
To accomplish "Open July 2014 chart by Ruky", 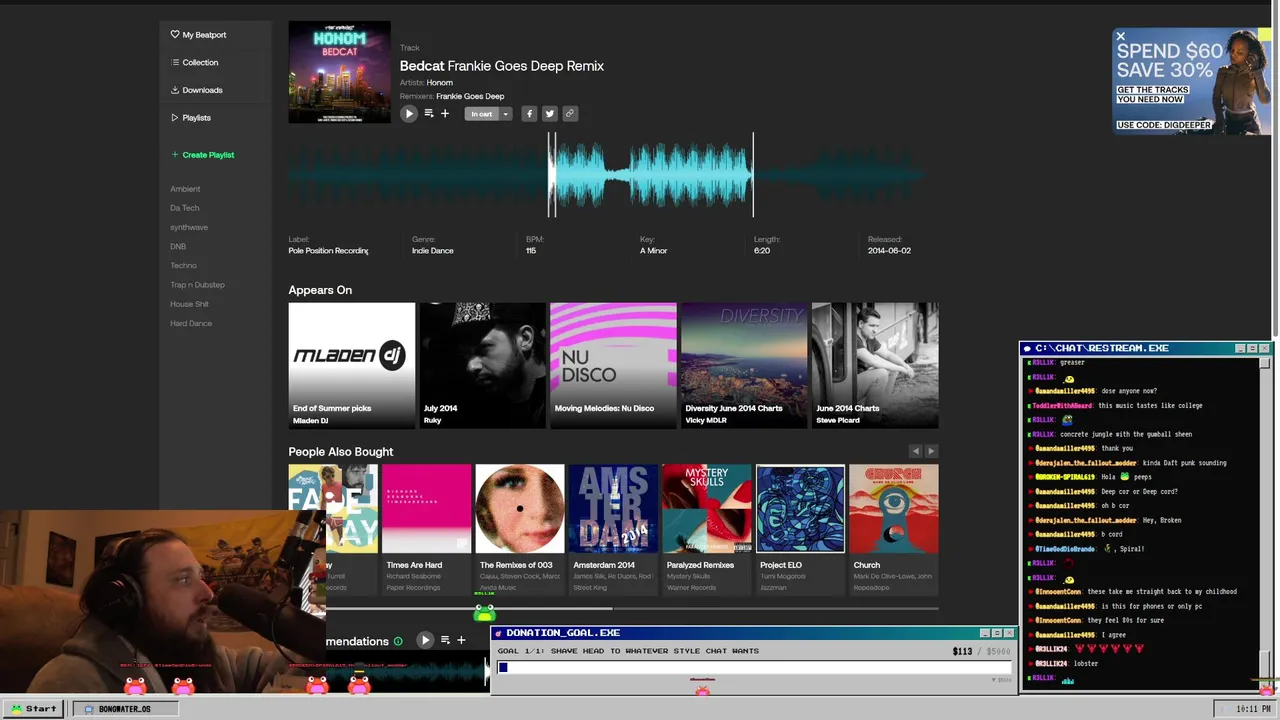I will point(483,365).
